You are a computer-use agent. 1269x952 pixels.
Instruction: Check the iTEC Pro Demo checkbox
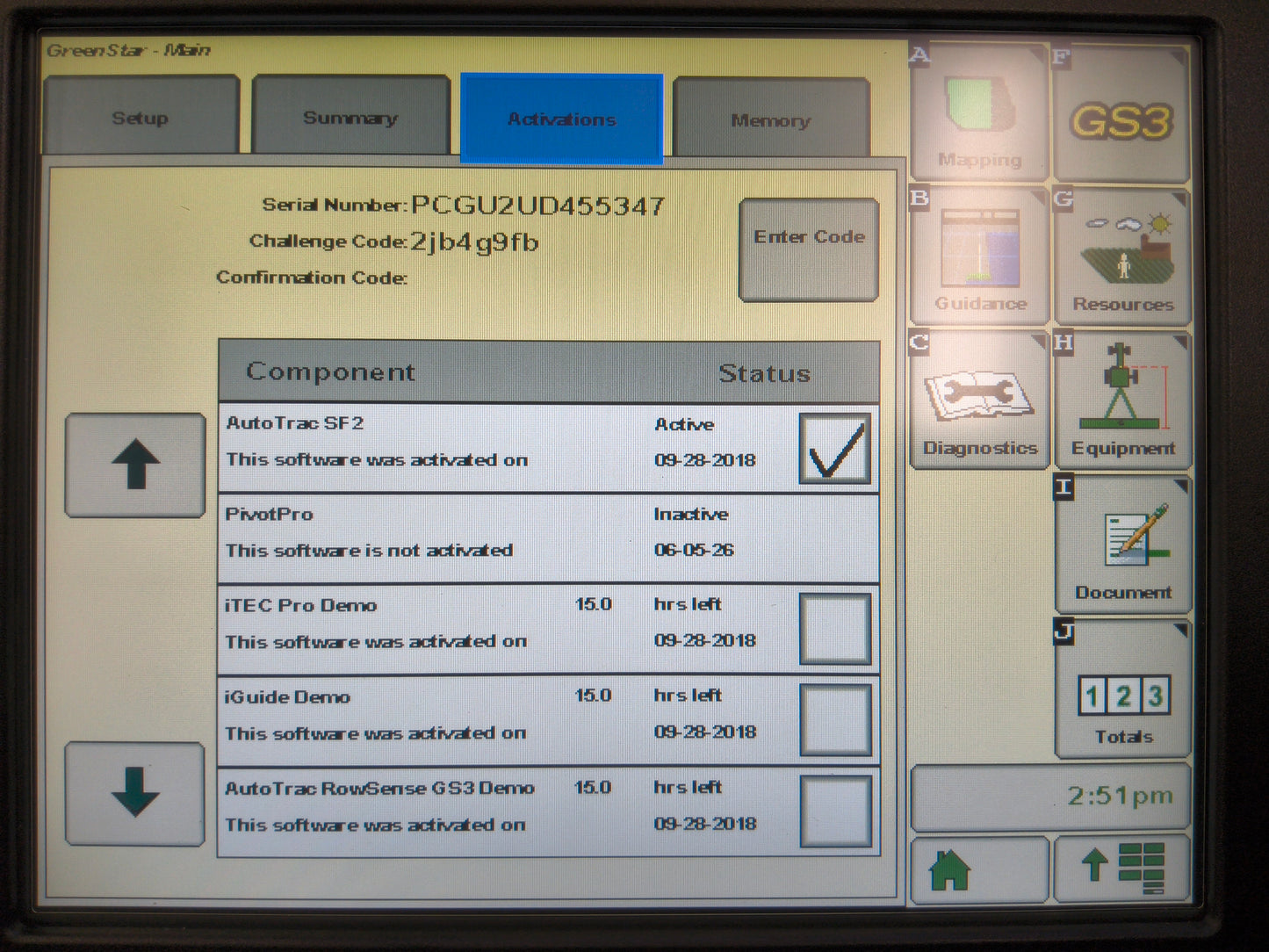point(835,629)
